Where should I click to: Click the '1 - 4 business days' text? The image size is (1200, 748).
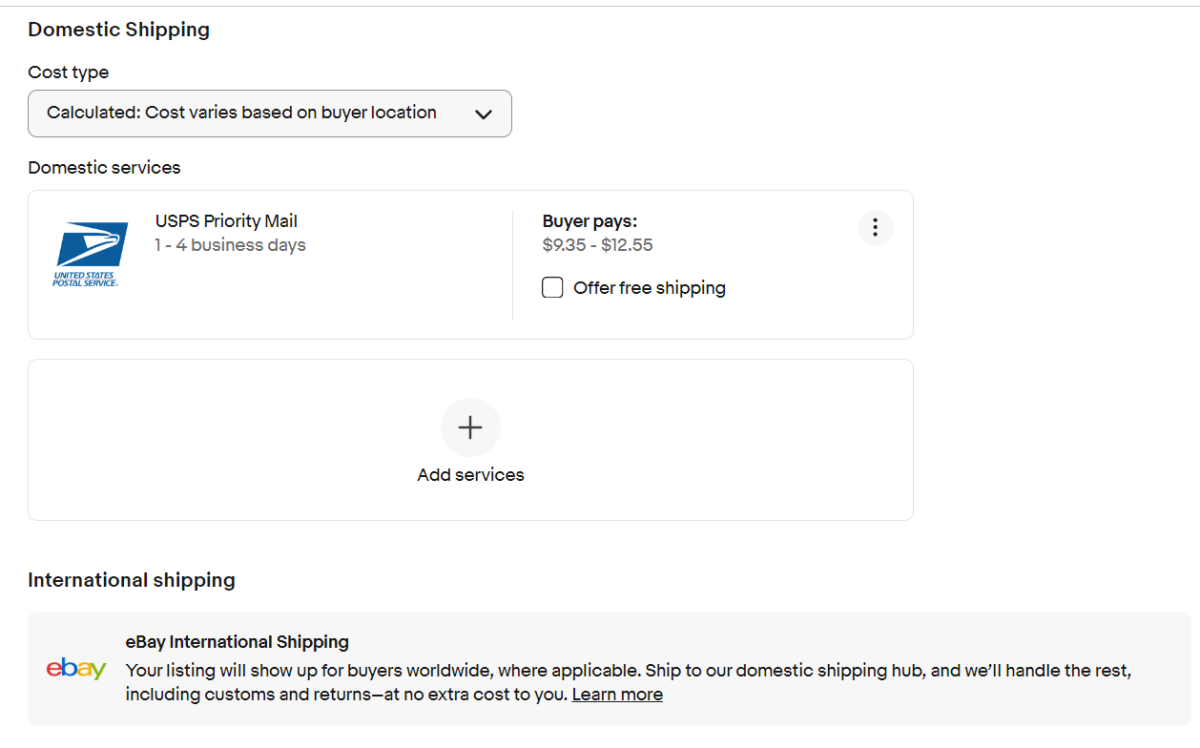point(230,245)
